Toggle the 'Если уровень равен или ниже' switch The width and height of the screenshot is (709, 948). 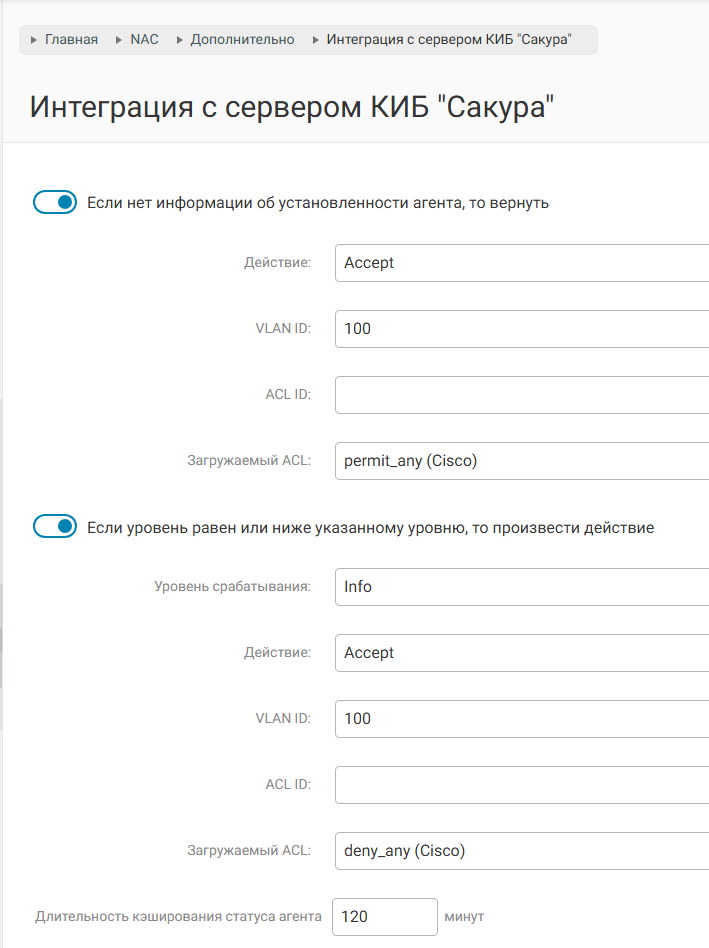[x=55, y=527]
